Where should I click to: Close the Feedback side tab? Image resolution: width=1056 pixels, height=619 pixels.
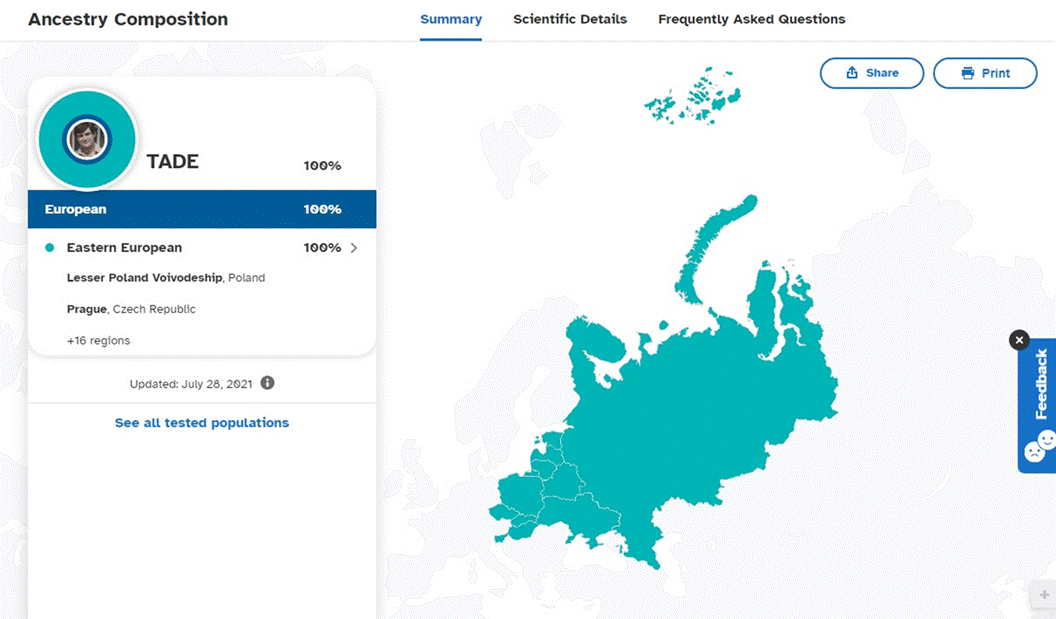point(1019,339)
